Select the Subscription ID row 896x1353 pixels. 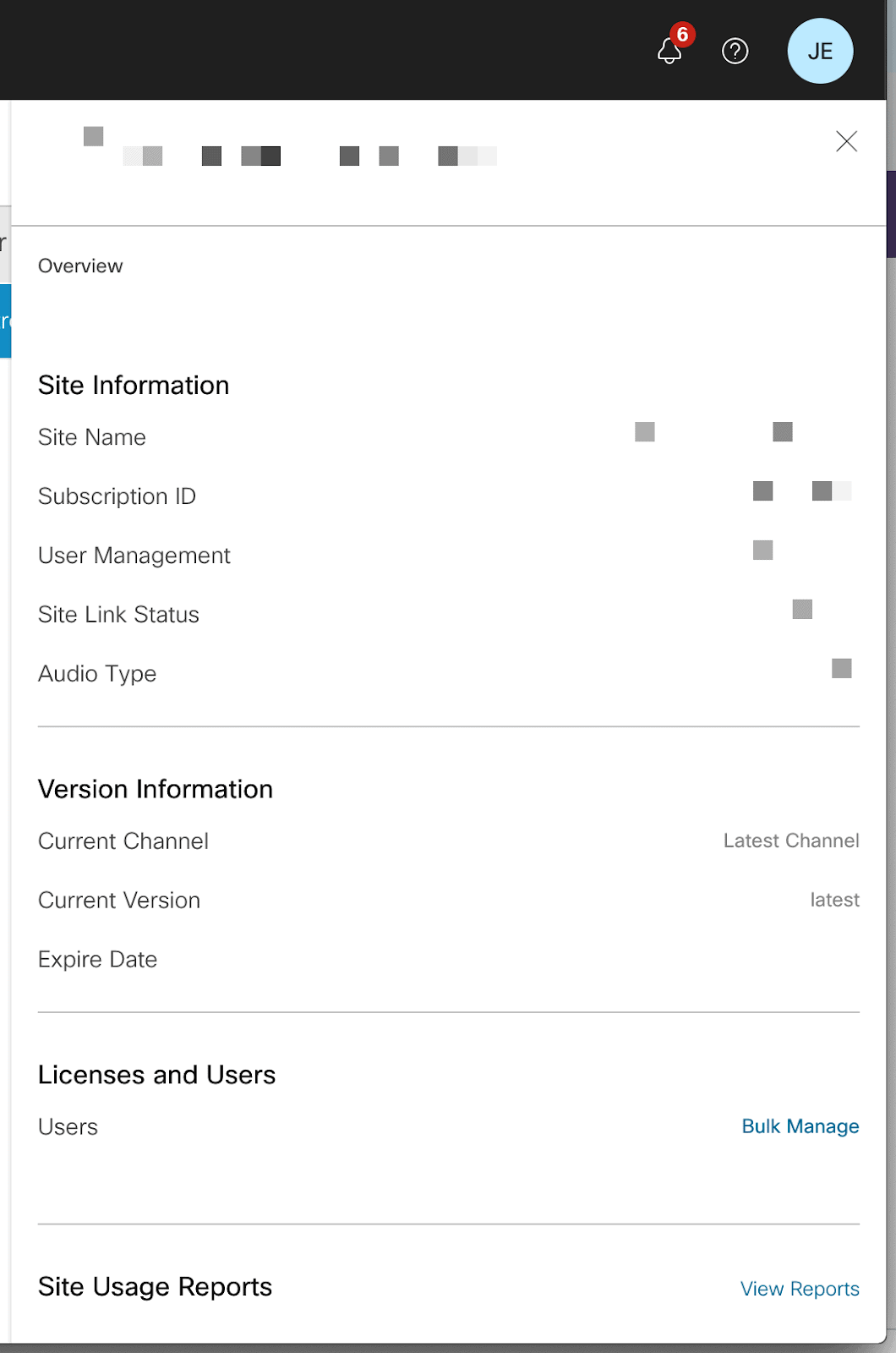point(449,496)
